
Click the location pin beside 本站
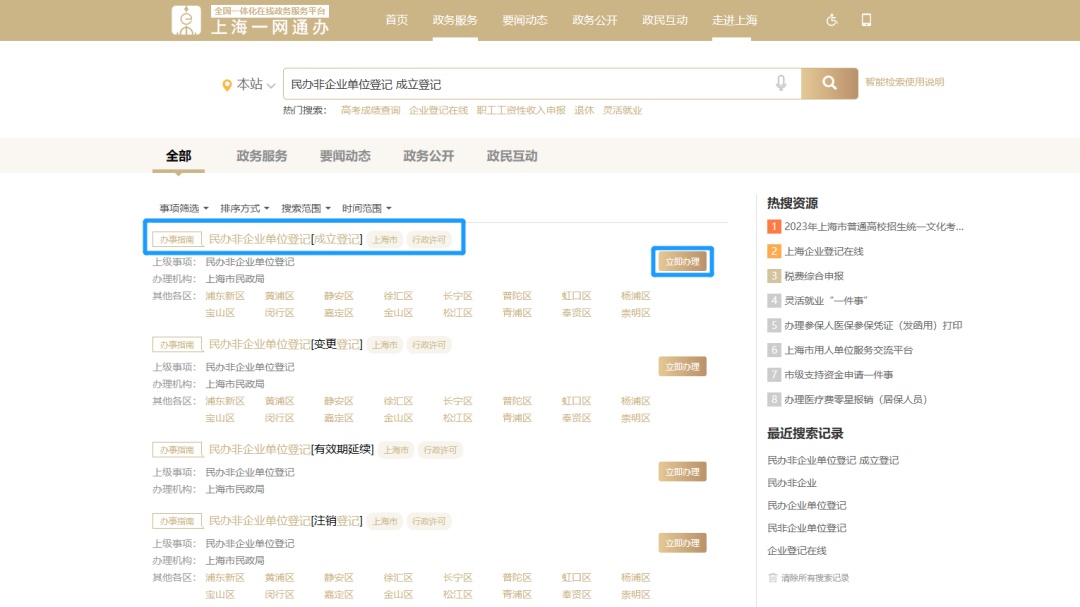click(229, 84)
